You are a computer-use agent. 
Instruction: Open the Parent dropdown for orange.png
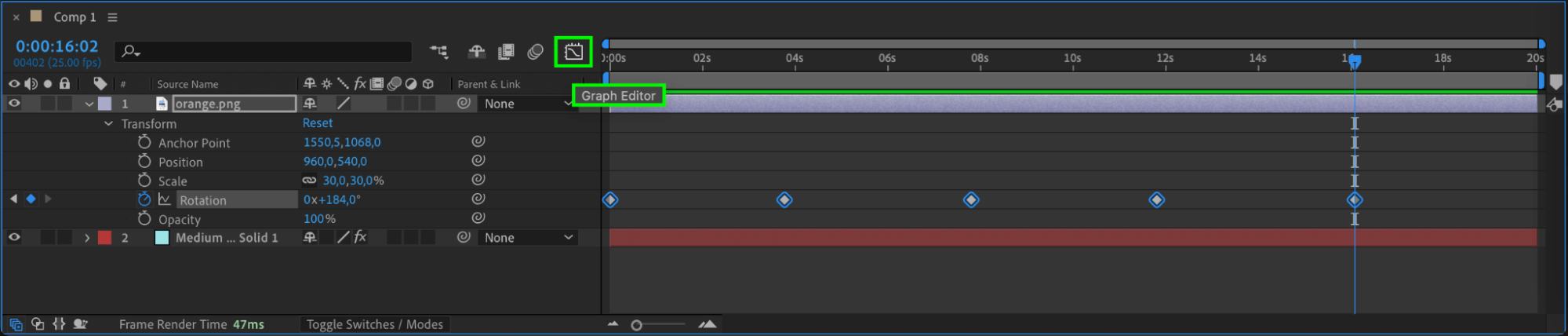[x=528, y=104]
